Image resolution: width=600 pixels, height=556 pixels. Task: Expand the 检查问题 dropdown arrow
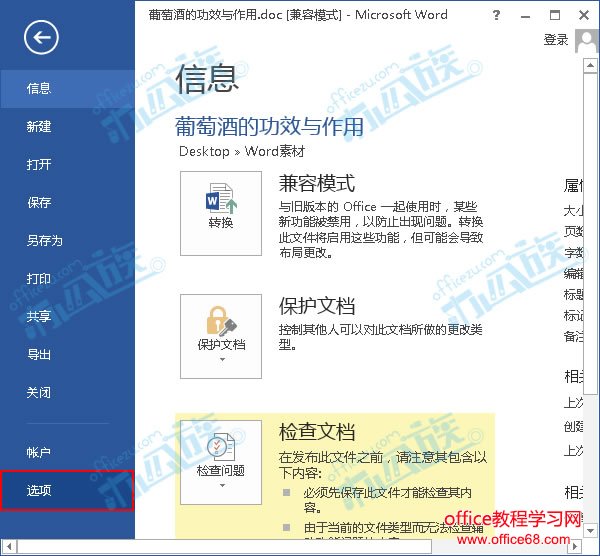pyautogui.click(x=222, y=485)
